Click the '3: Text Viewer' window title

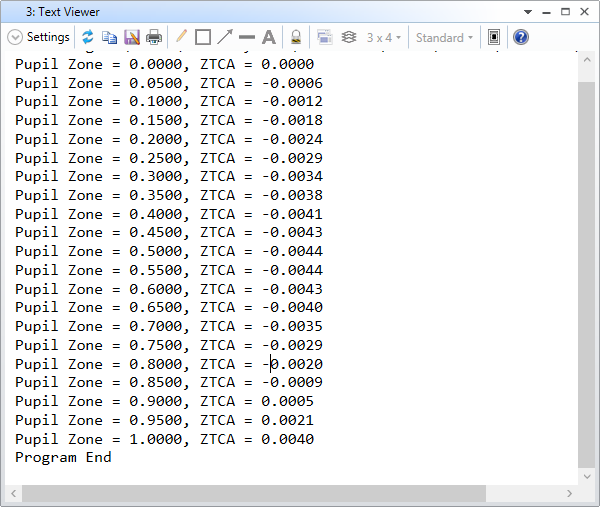(63, 12)
